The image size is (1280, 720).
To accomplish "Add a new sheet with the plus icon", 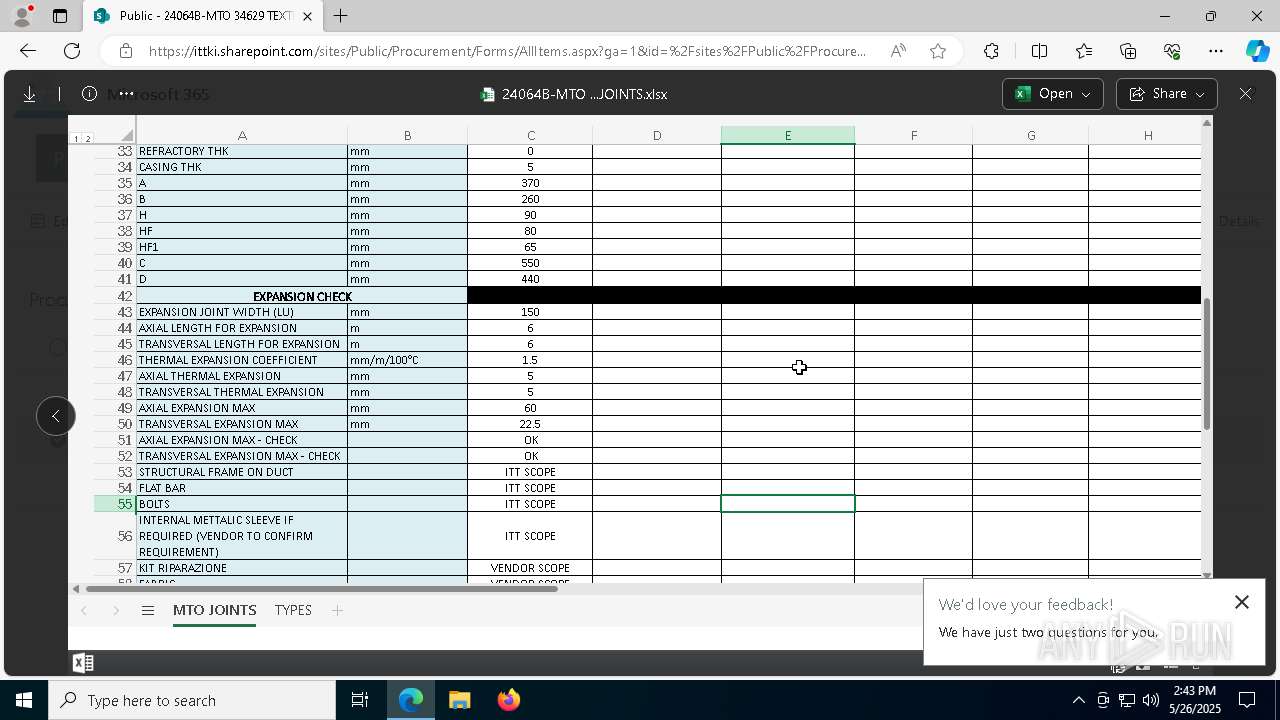I will coord(337,610).
